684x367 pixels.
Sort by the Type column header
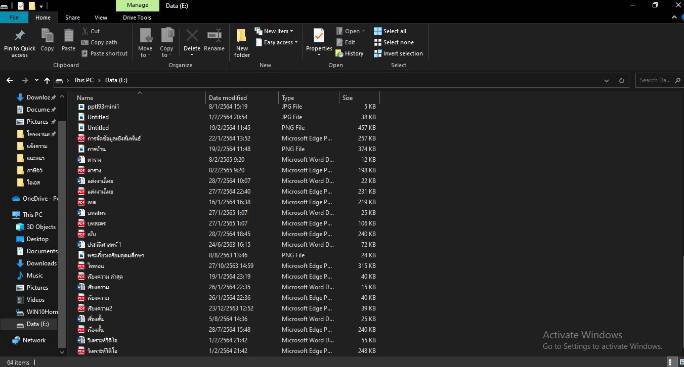point(309,98)
